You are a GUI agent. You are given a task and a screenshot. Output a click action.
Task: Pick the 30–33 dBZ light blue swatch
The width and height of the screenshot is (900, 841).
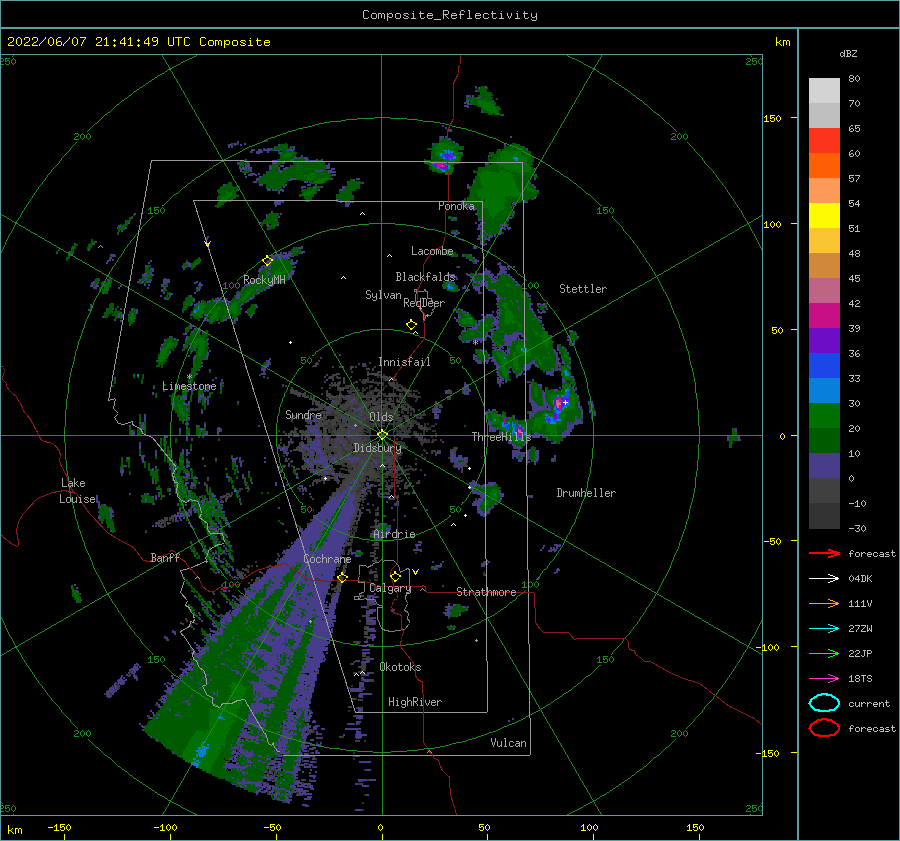824,391
